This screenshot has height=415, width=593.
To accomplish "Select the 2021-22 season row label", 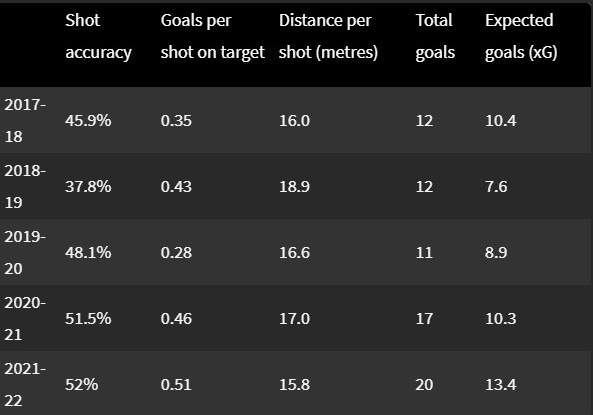I will 25,384.
